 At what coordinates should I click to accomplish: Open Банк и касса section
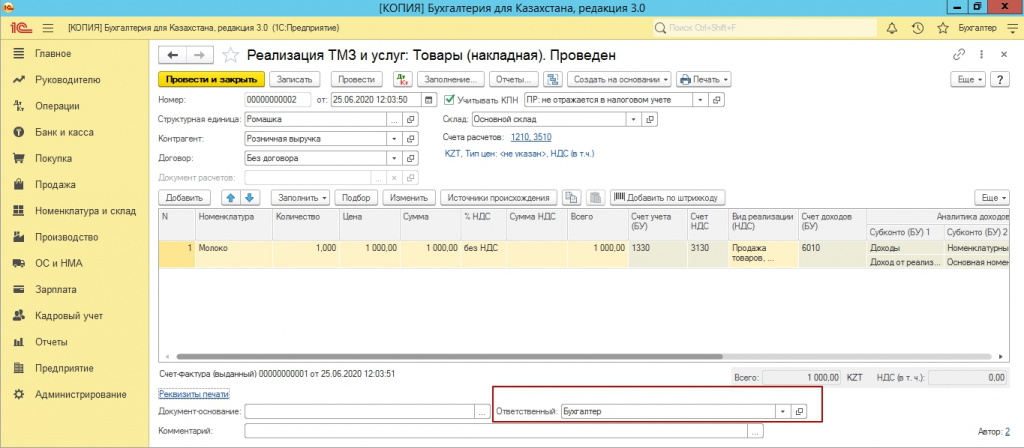(x=64, y=132)
